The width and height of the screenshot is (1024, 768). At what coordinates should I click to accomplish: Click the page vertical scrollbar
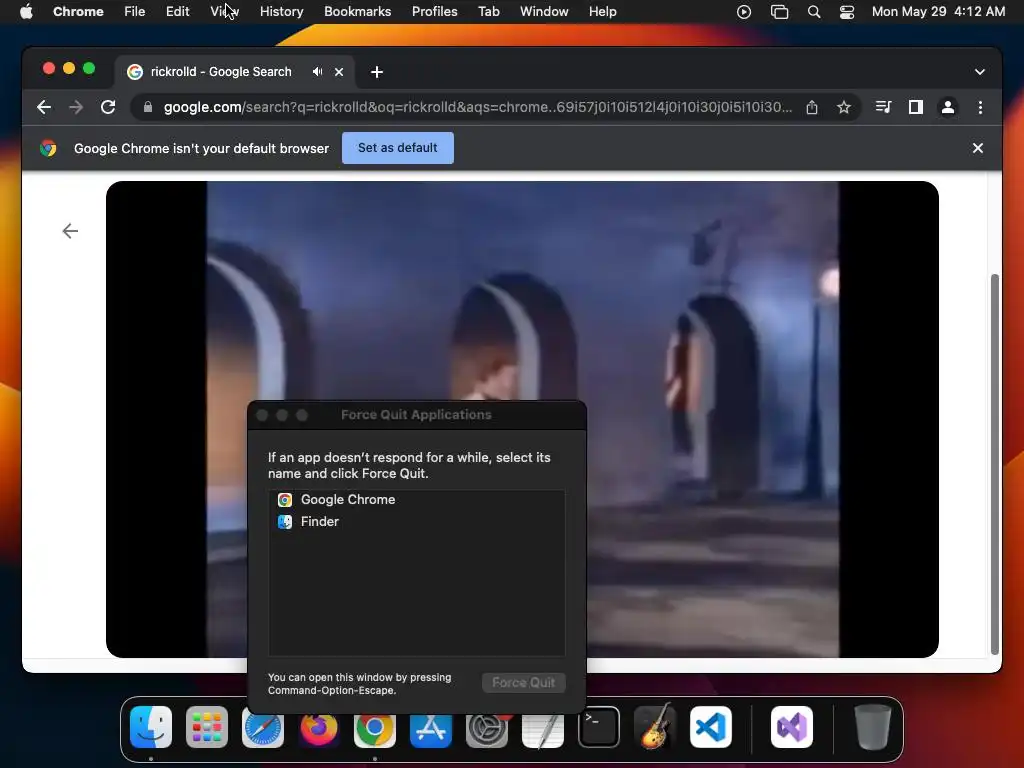point(995,464)
